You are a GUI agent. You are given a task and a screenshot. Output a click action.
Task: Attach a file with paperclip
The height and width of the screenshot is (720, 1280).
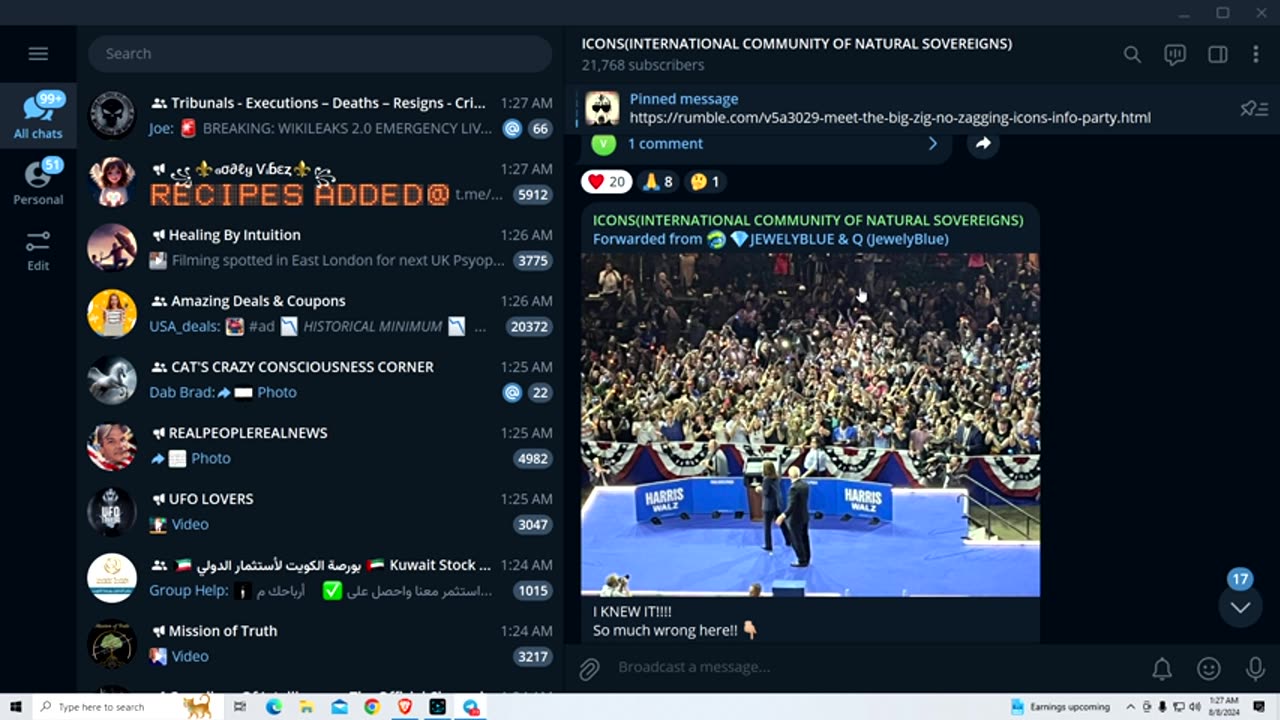point(589,668)
